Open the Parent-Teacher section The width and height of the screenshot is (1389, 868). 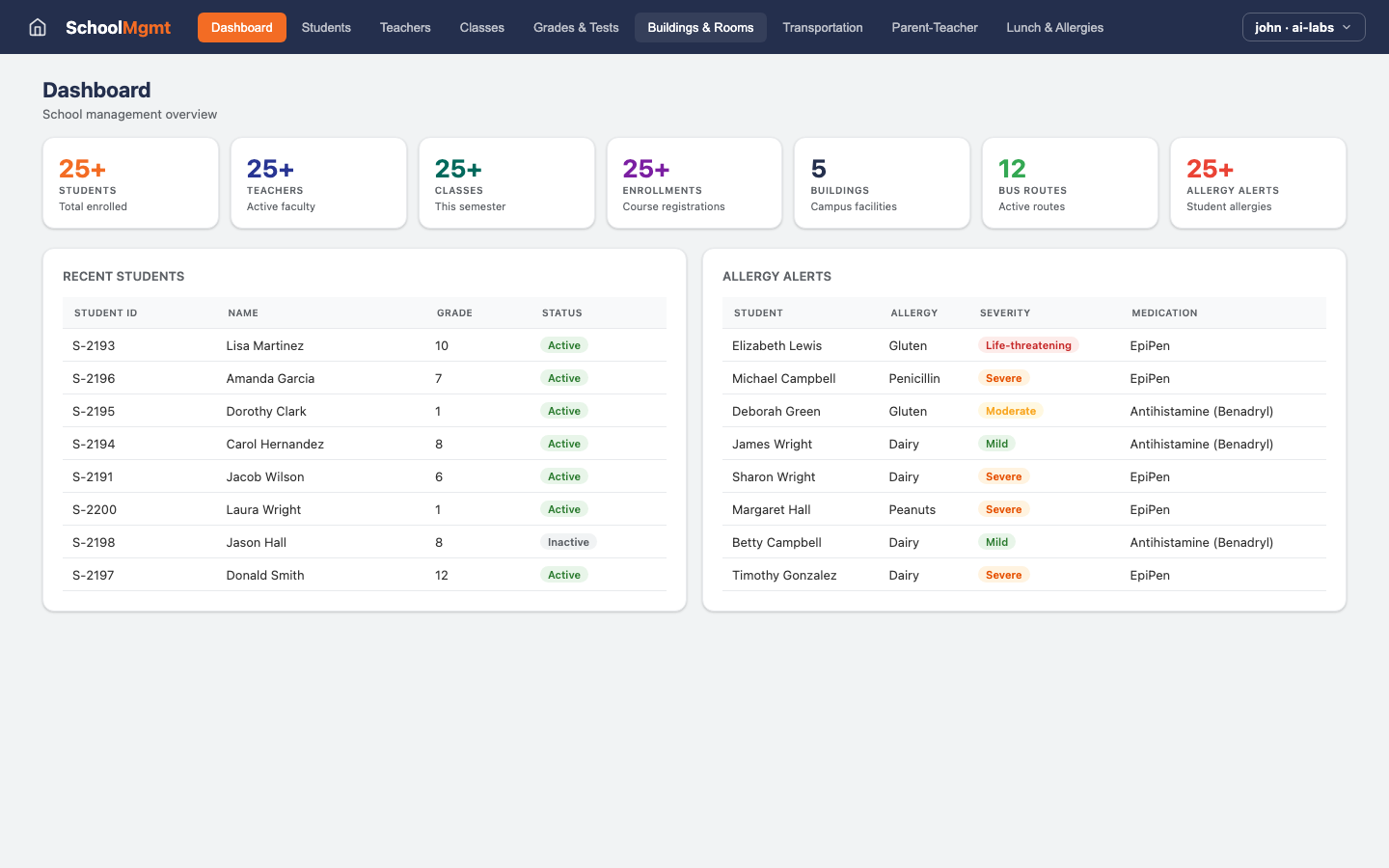934,27
